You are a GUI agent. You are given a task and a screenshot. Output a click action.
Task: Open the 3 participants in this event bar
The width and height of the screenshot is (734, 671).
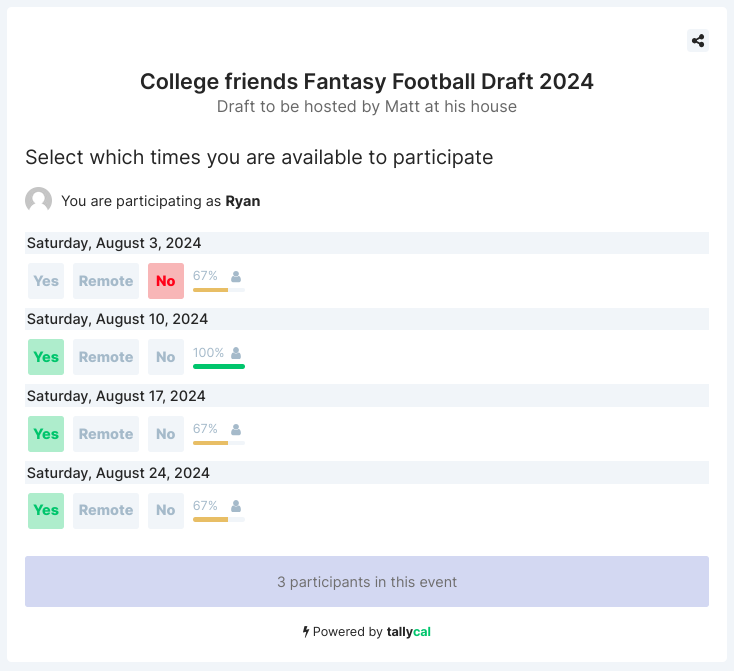pos(367,582)
